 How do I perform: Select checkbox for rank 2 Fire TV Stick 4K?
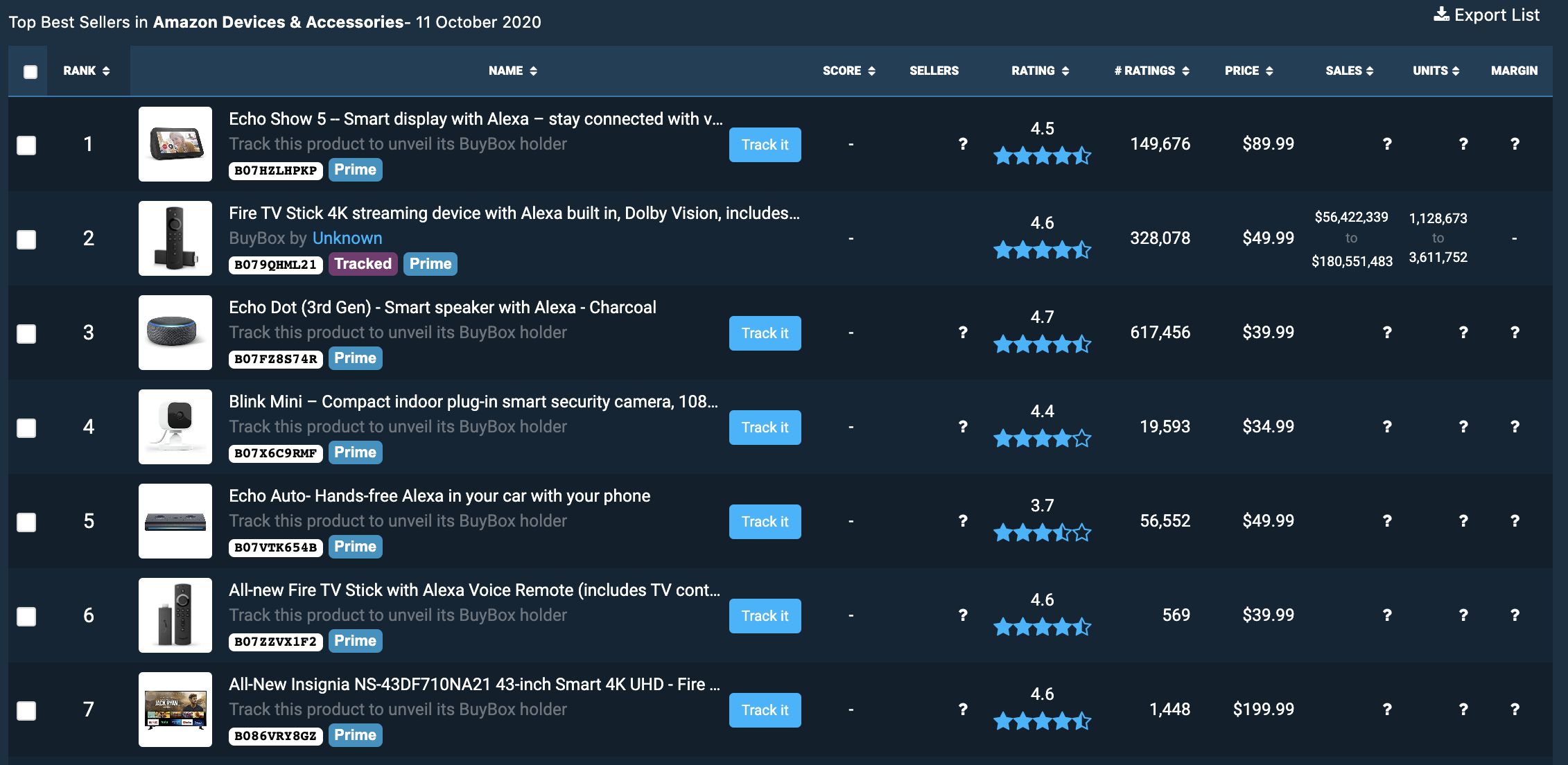tap(26, 240)
